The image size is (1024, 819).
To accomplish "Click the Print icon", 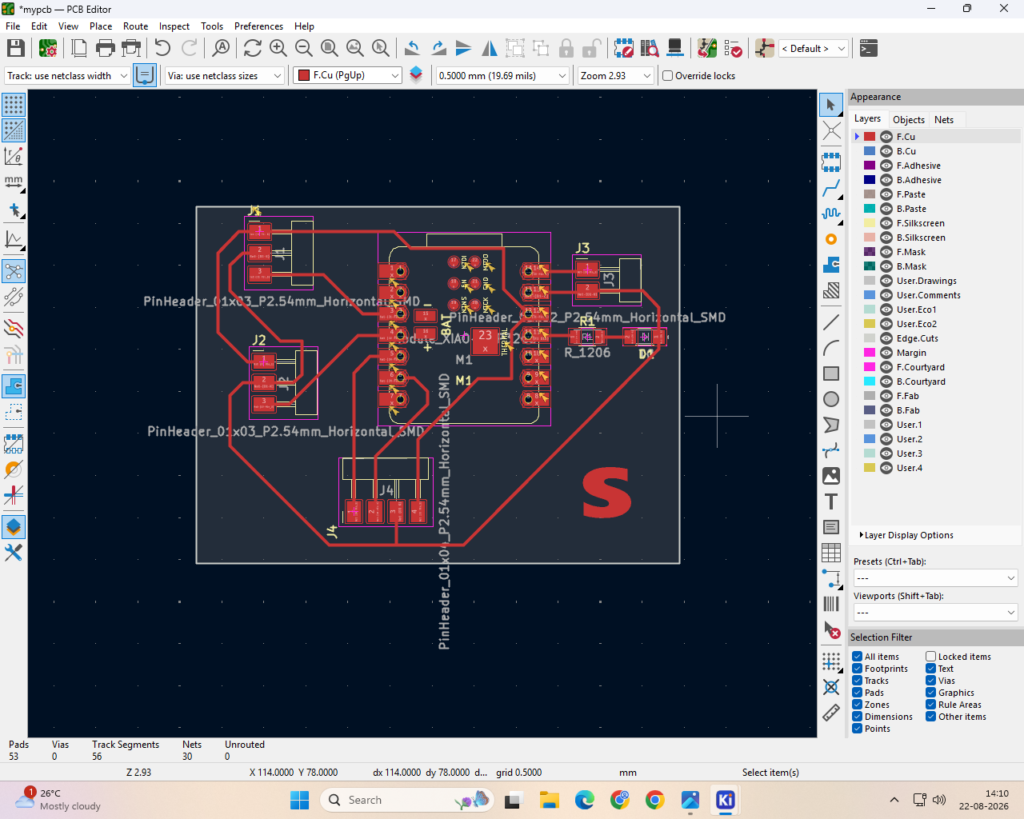I will click(x=105, y=48).
